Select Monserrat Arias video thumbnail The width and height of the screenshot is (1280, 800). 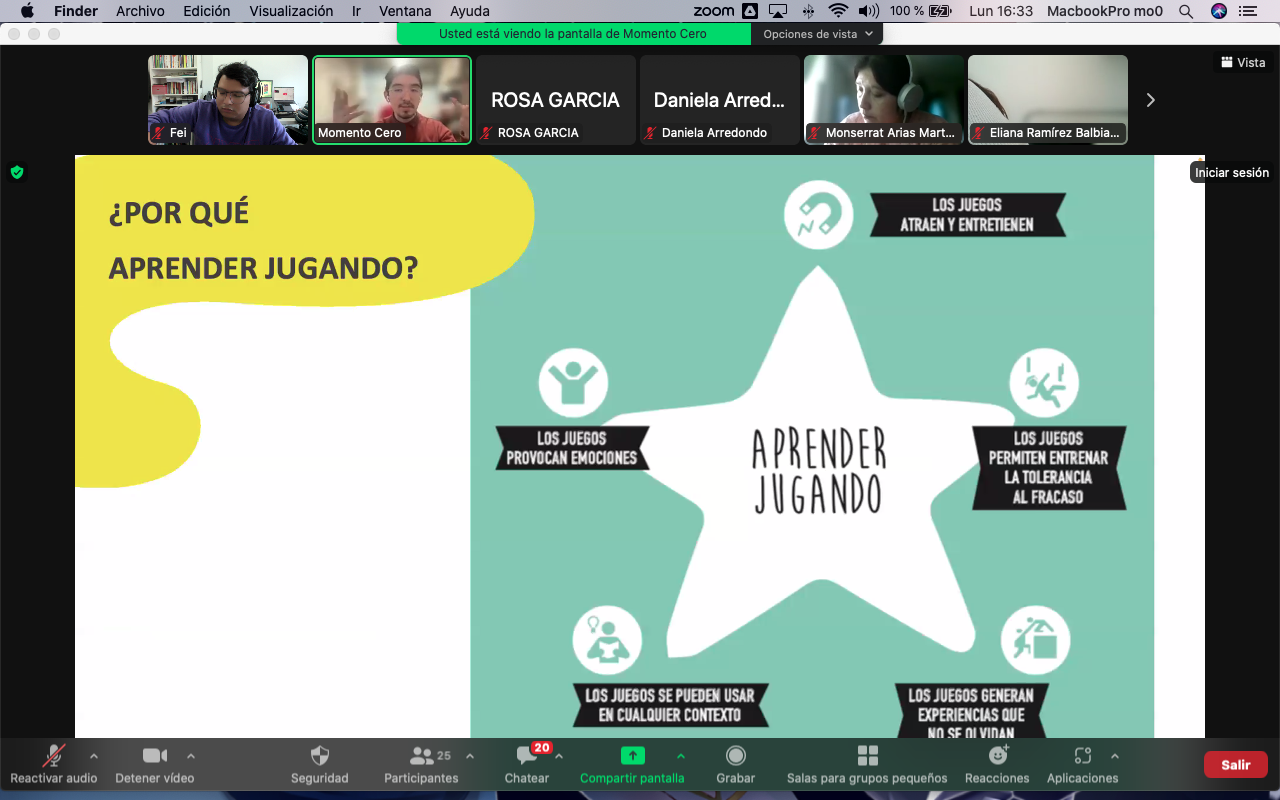884,100
